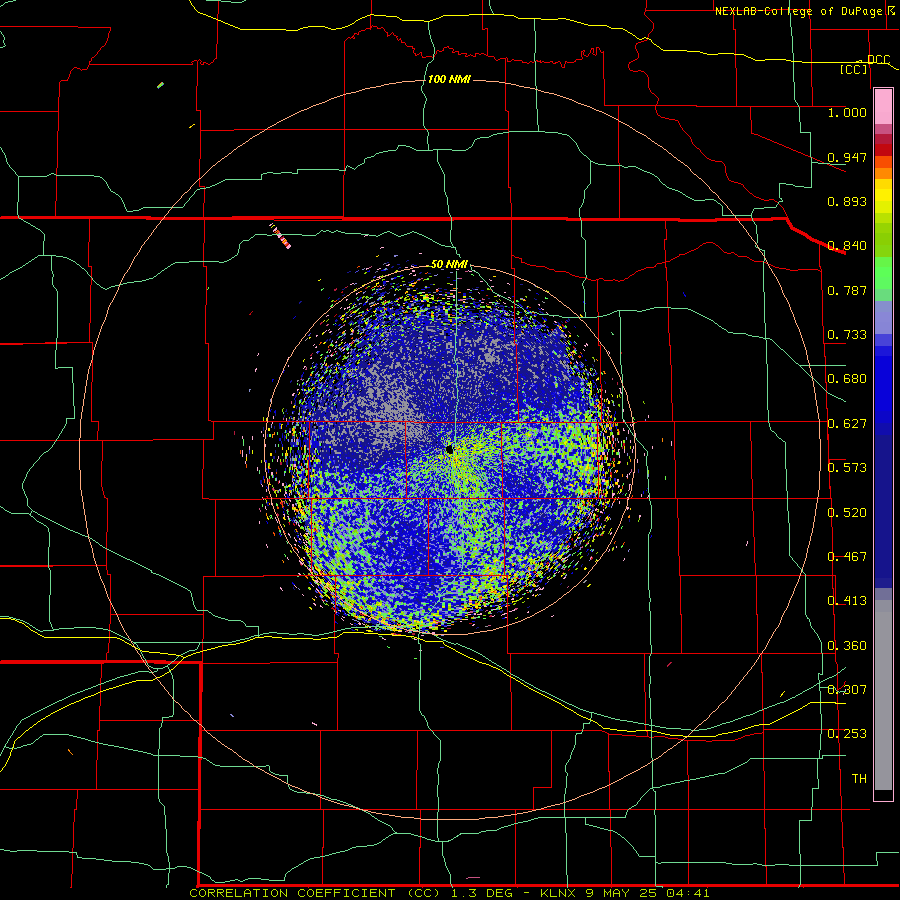Pick the red segment of the color bar
Viewport: 900px width, 900px height.
(883, 150)
